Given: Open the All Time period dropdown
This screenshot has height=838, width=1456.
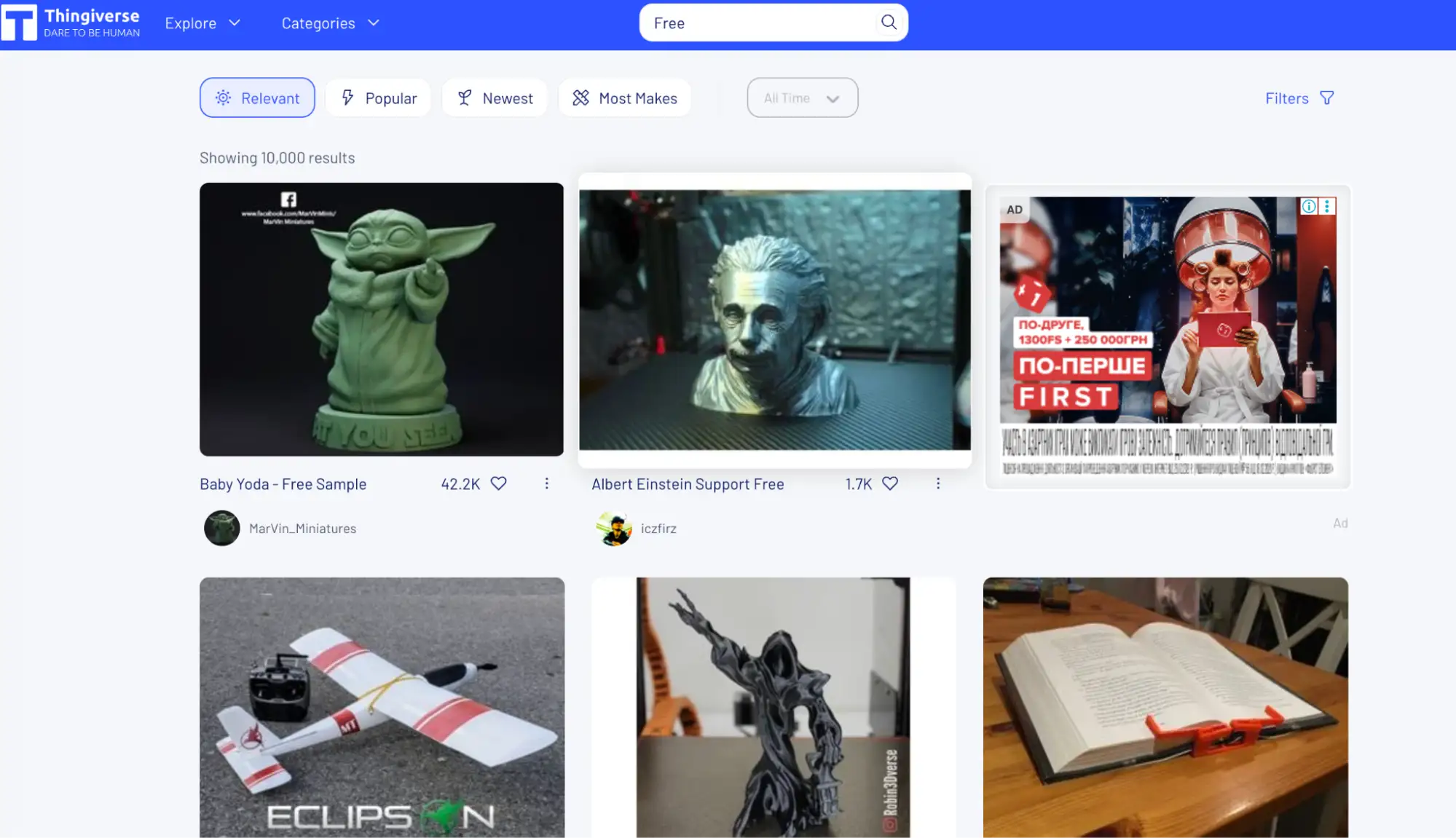Looking at the screenshot, I should click(802, 98).
